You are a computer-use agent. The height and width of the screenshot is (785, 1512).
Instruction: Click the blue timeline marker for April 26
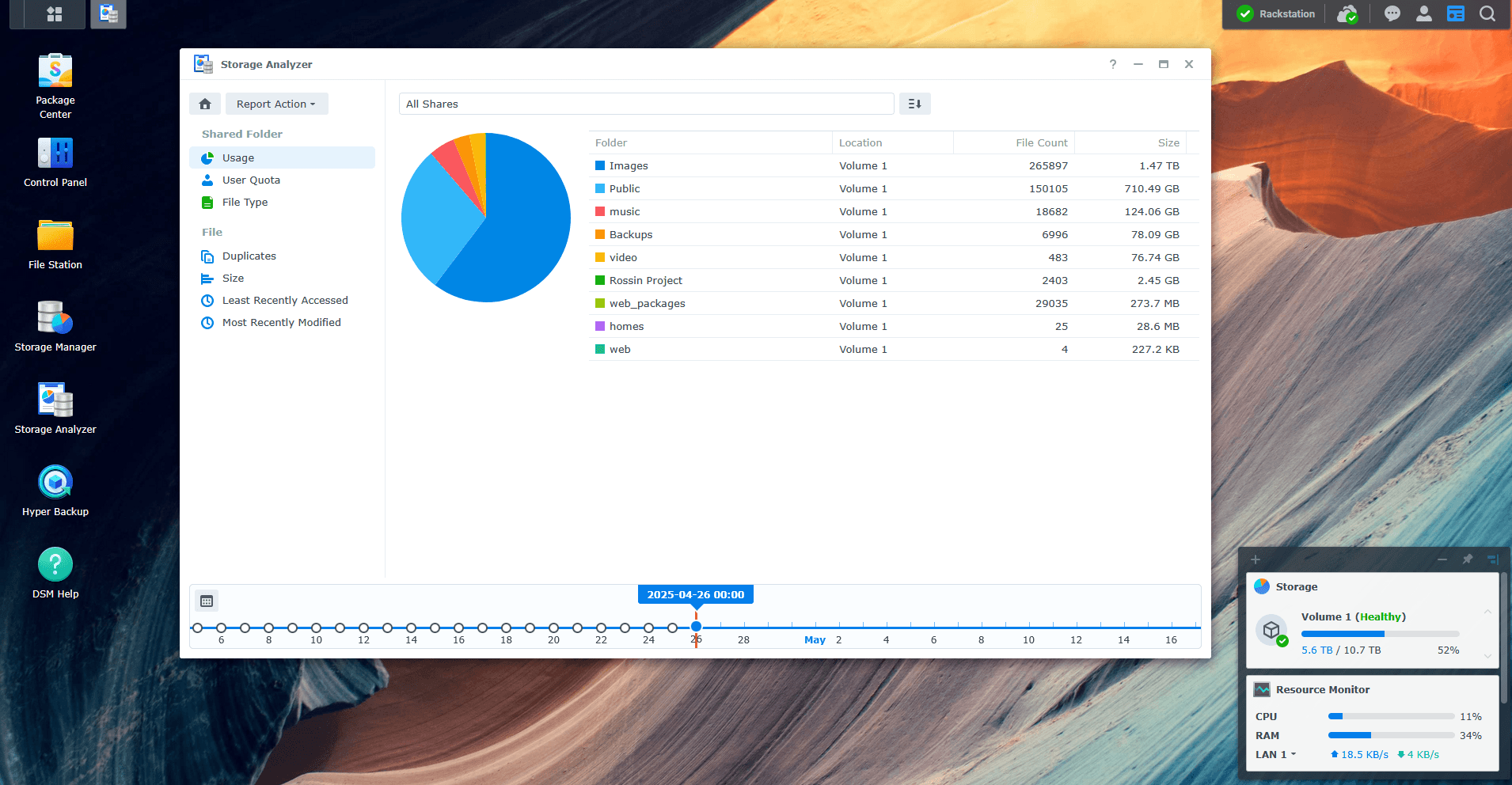tap(696, 628)
